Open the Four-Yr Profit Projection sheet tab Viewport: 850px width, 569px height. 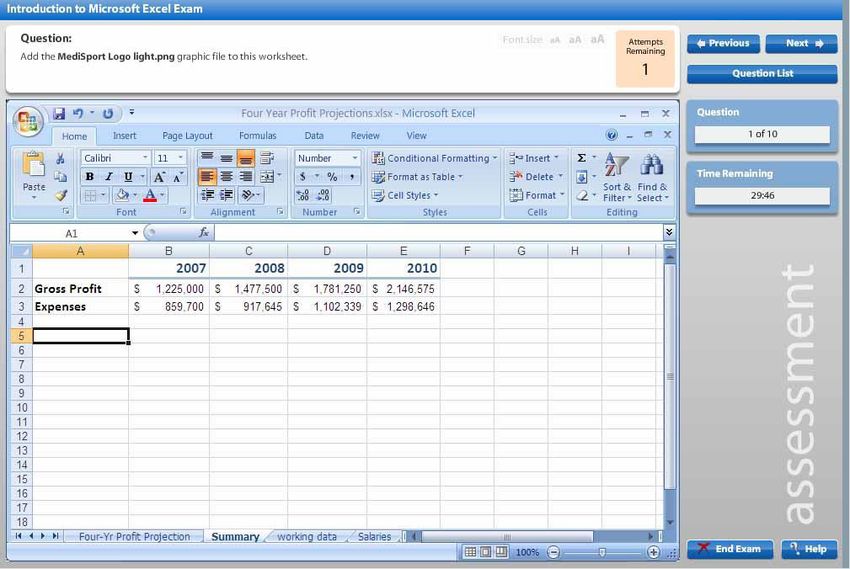point(134,536)
